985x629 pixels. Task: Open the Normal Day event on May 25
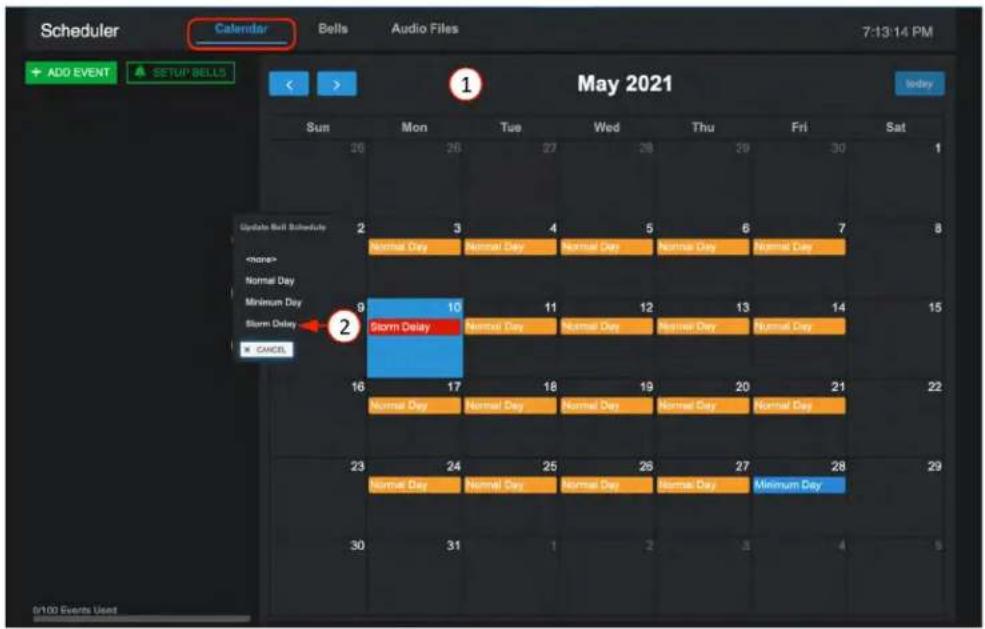[x=511, y=485]
